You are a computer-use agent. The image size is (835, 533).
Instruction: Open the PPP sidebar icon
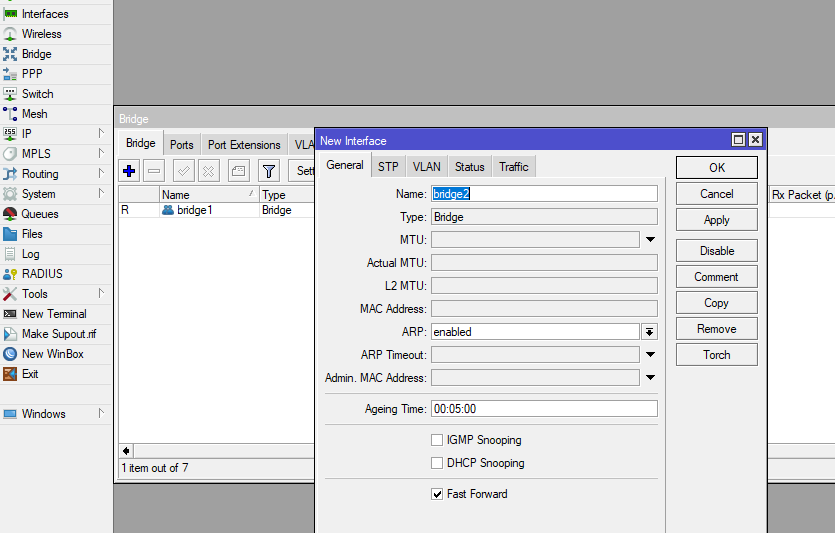click(x=10, y=74)
